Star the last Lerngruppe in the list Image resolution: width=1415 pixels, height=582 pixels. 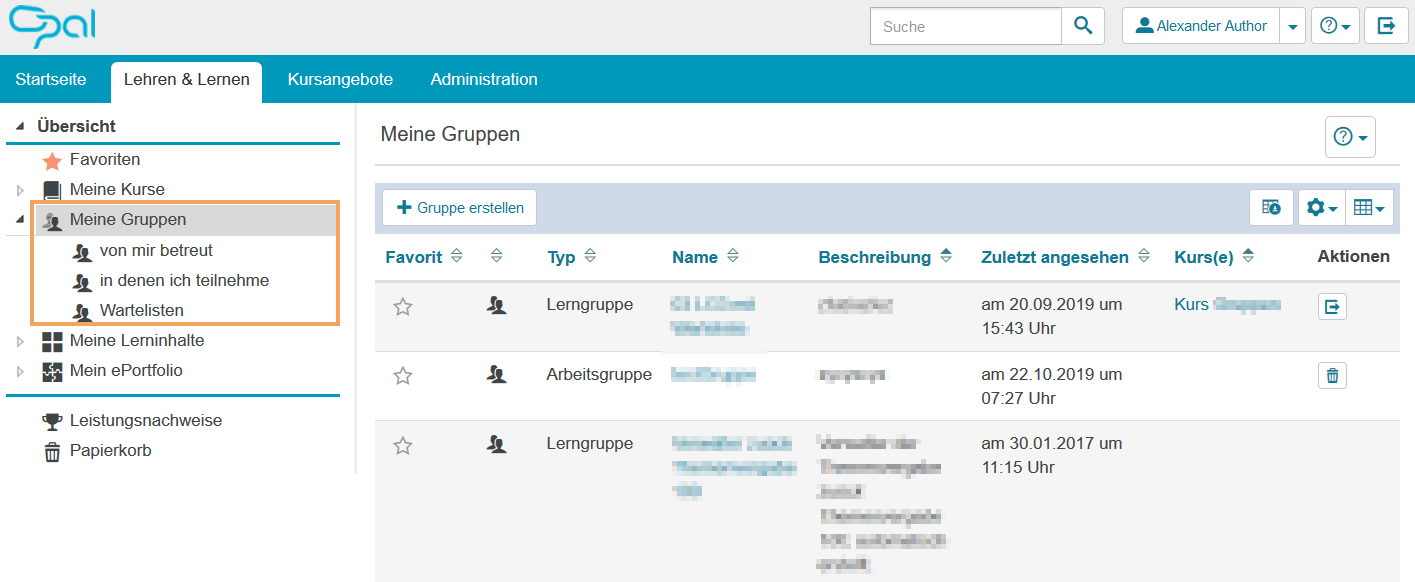403,445
